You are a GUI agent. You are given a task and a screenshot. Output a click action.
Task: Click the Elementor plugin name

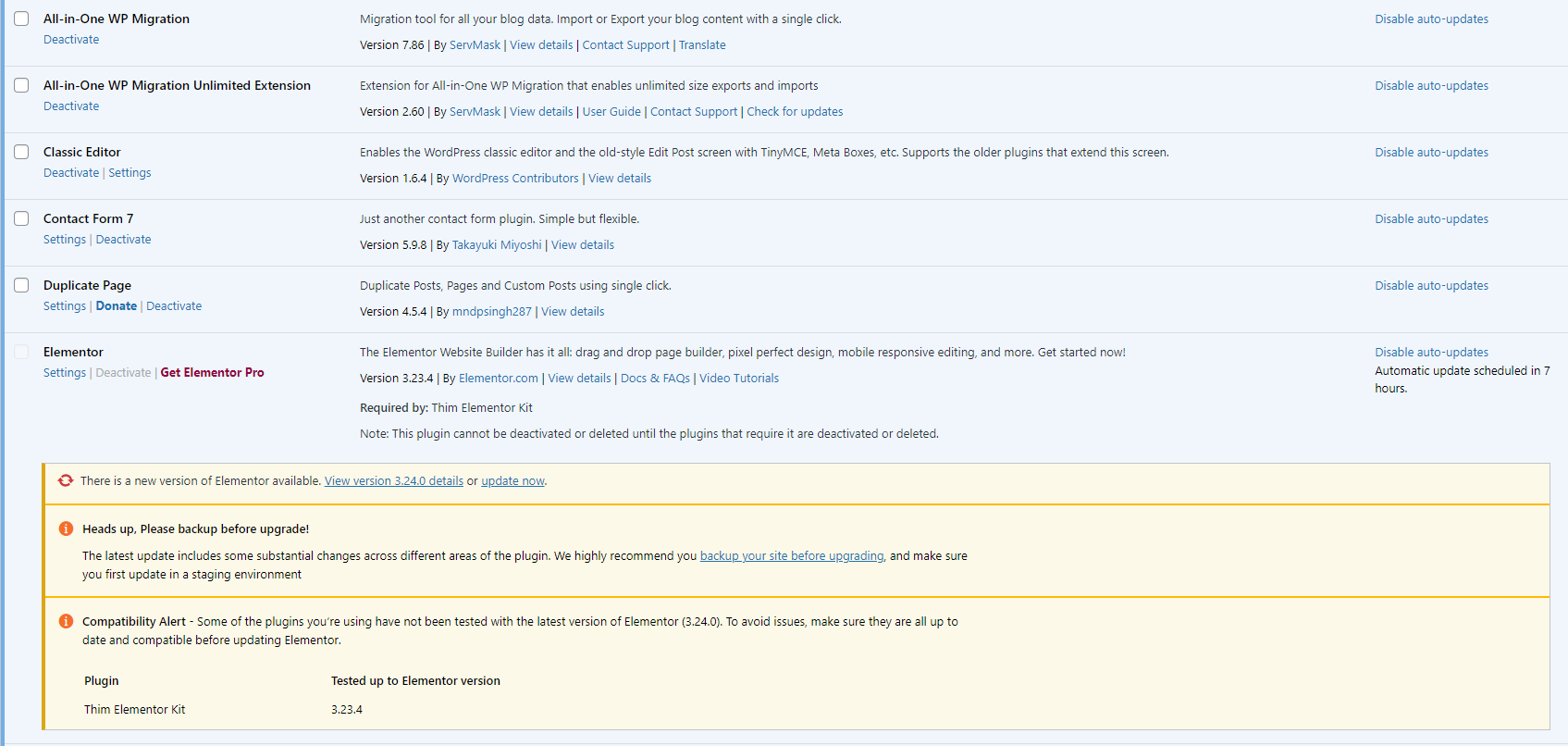click(73, 353)
